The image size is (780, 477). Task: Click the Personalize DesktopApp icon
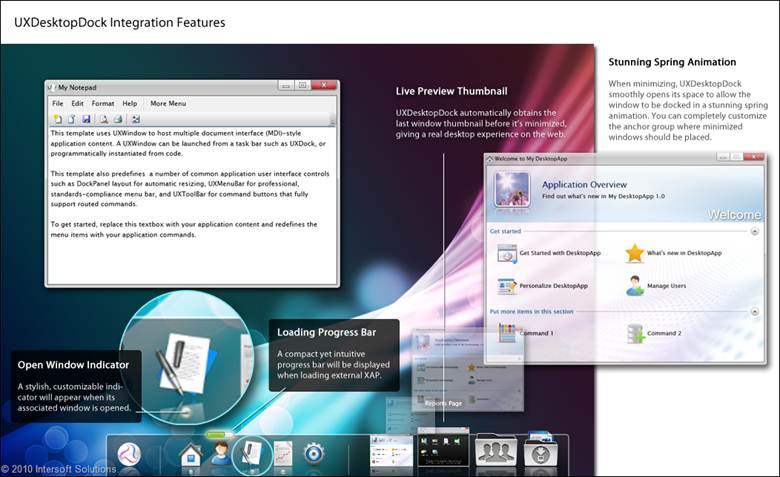pos(507,286)
